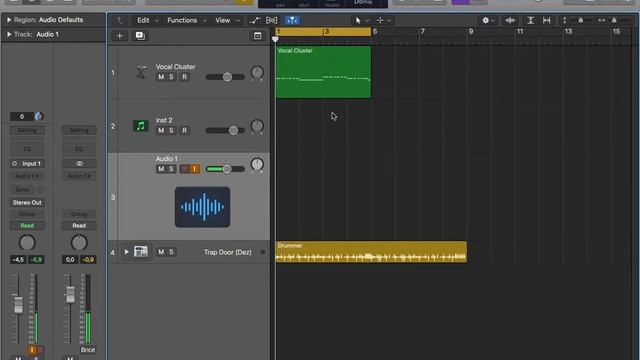
Task: Mute the Trap Door (Dez) drummer track
Action: point(161,252)
